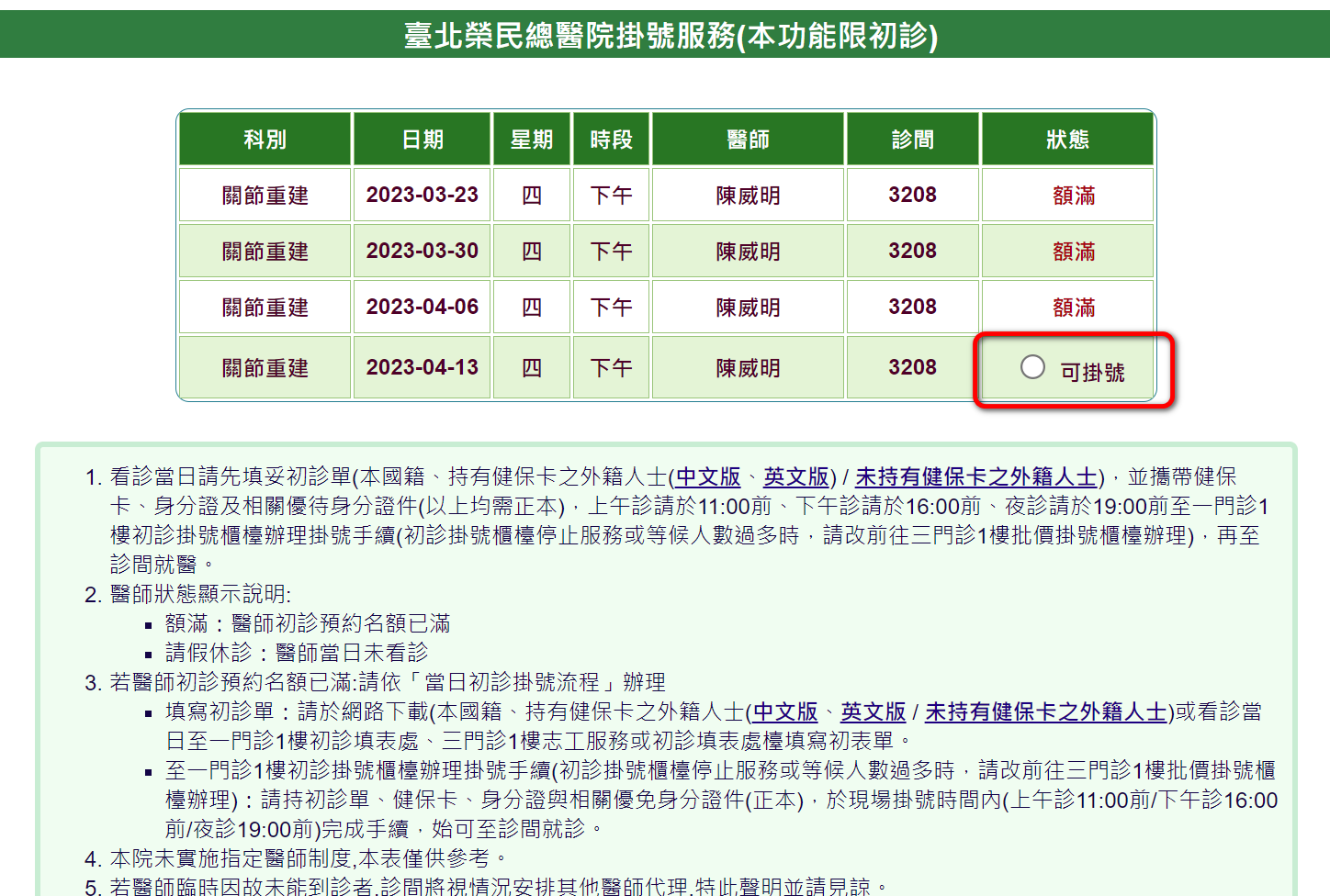This screenshot has width=1330, height=896.
Task: Click room 3208 in the 2023-03-23 row
Action: tap(913, 195)
